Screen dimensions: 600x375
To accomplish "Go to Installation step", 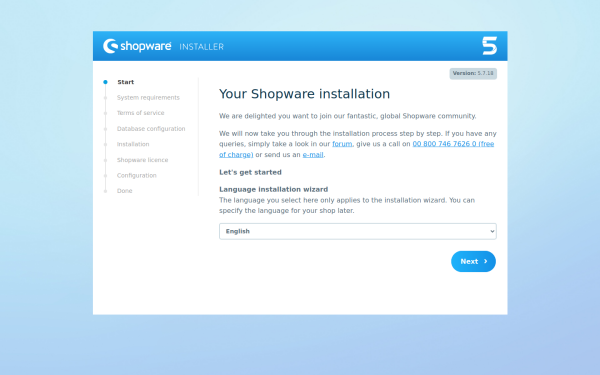I will (x=133, y=144).
